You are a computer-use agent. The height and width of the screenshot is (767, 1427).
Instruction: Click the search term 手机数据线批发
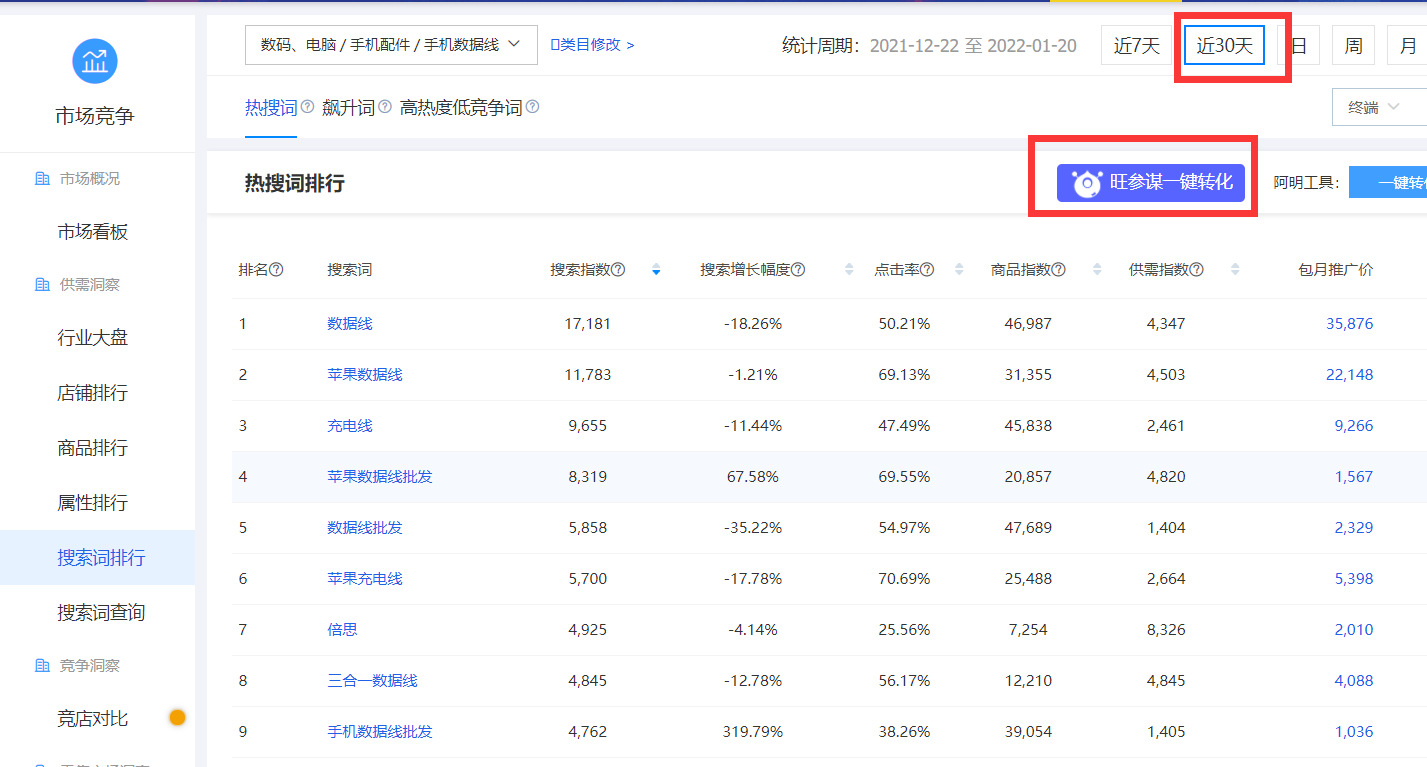[380, 732]
